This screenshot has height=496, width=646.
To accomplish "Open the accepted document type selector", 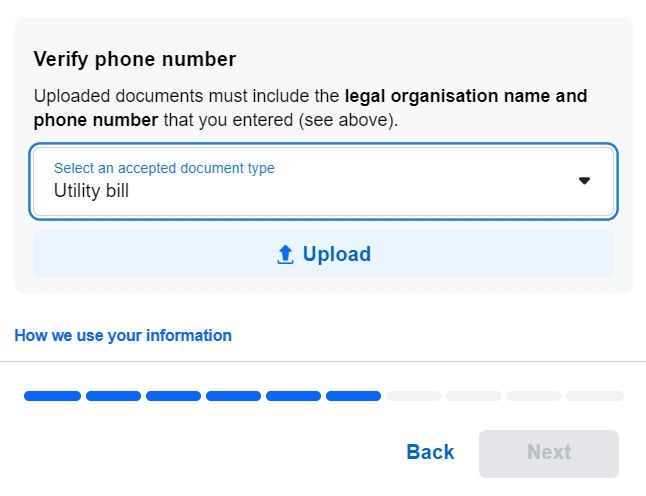I will (323, 181).
